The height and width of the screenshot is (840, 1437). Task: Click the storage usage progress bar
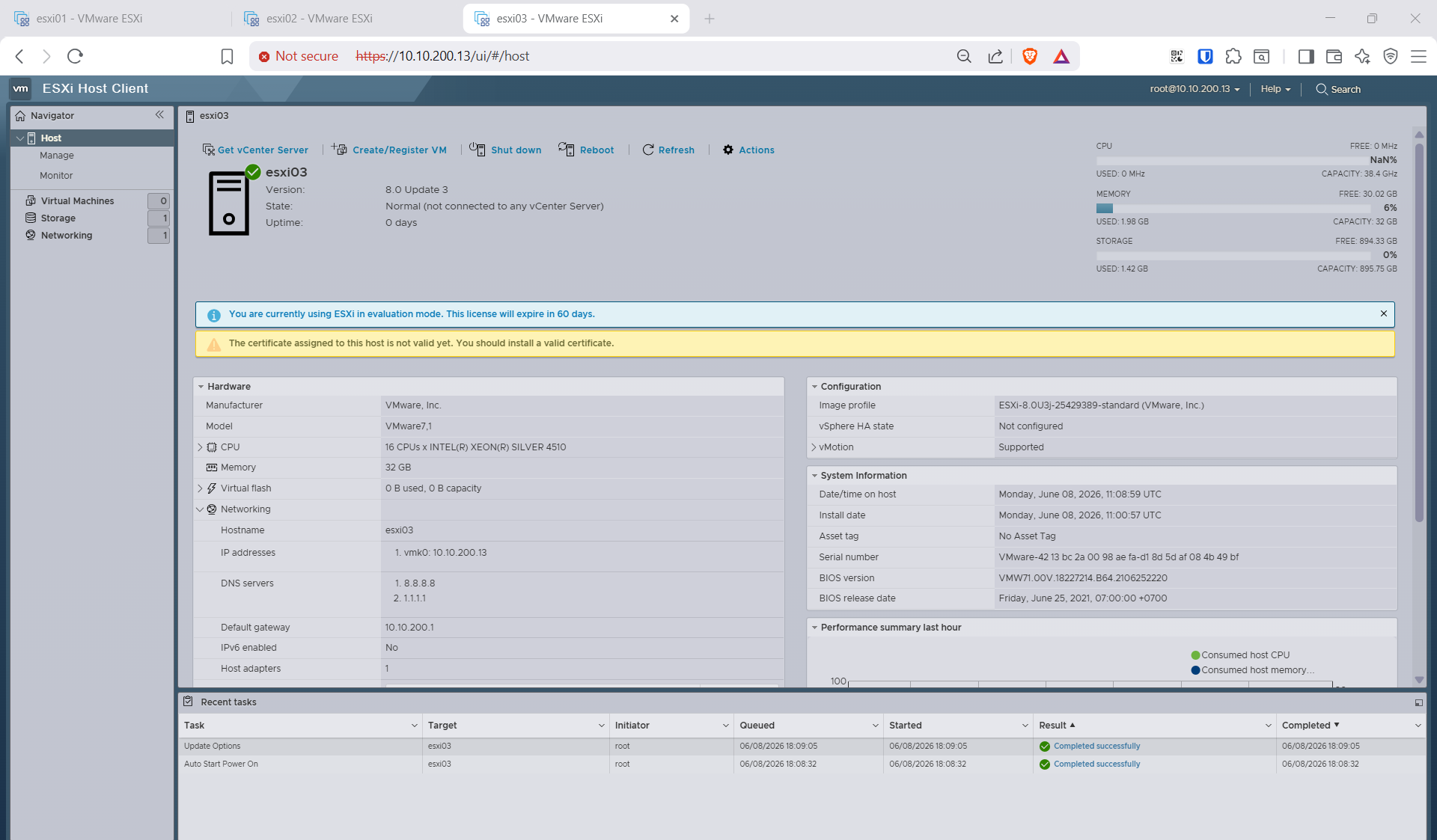1233,255
